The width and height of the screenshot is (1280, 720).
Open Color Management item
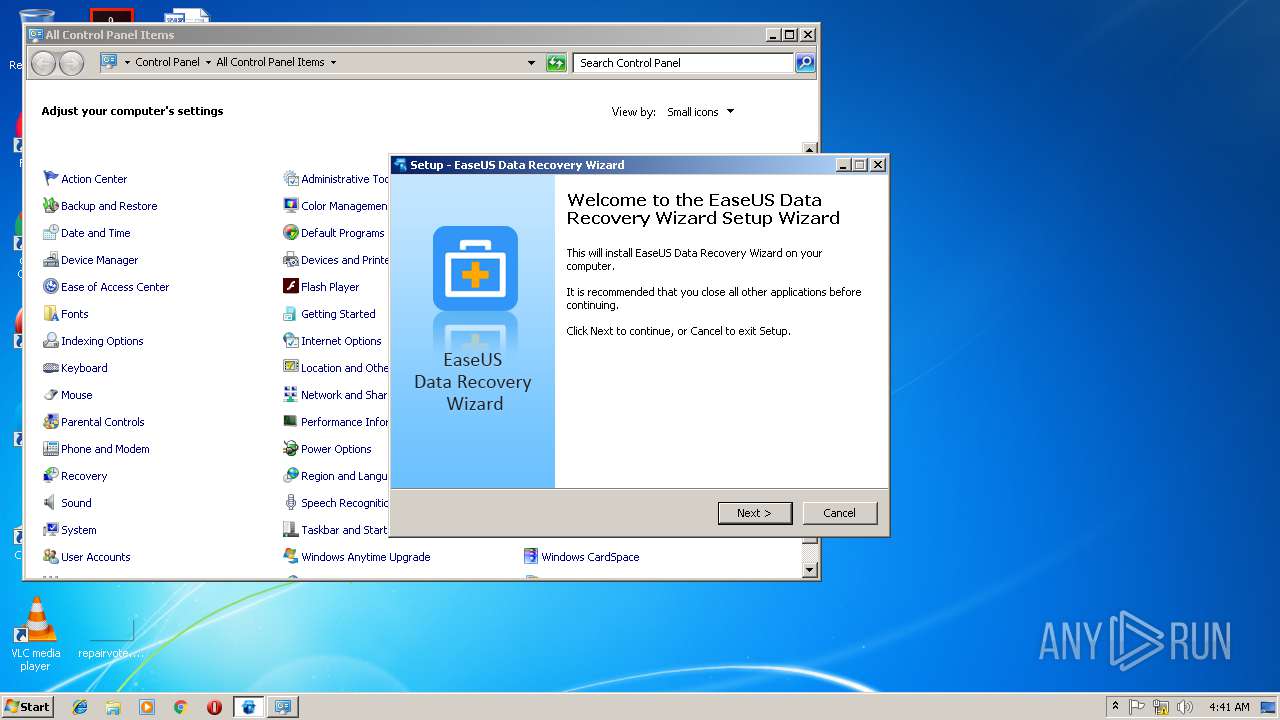tap(336, 206)
